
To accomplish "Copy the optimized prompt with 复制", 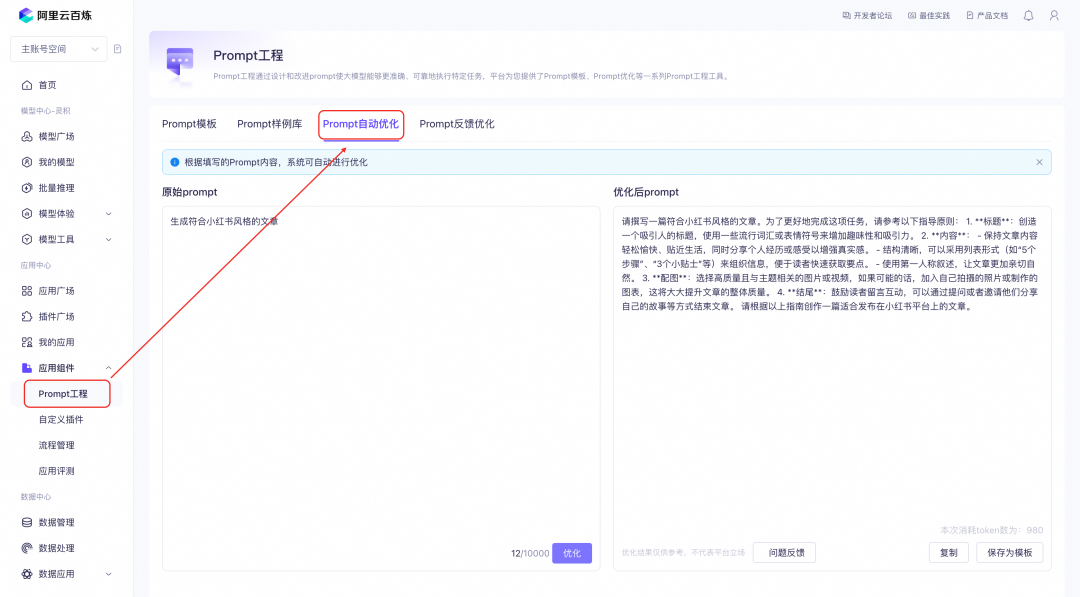I will pos(948,552).
